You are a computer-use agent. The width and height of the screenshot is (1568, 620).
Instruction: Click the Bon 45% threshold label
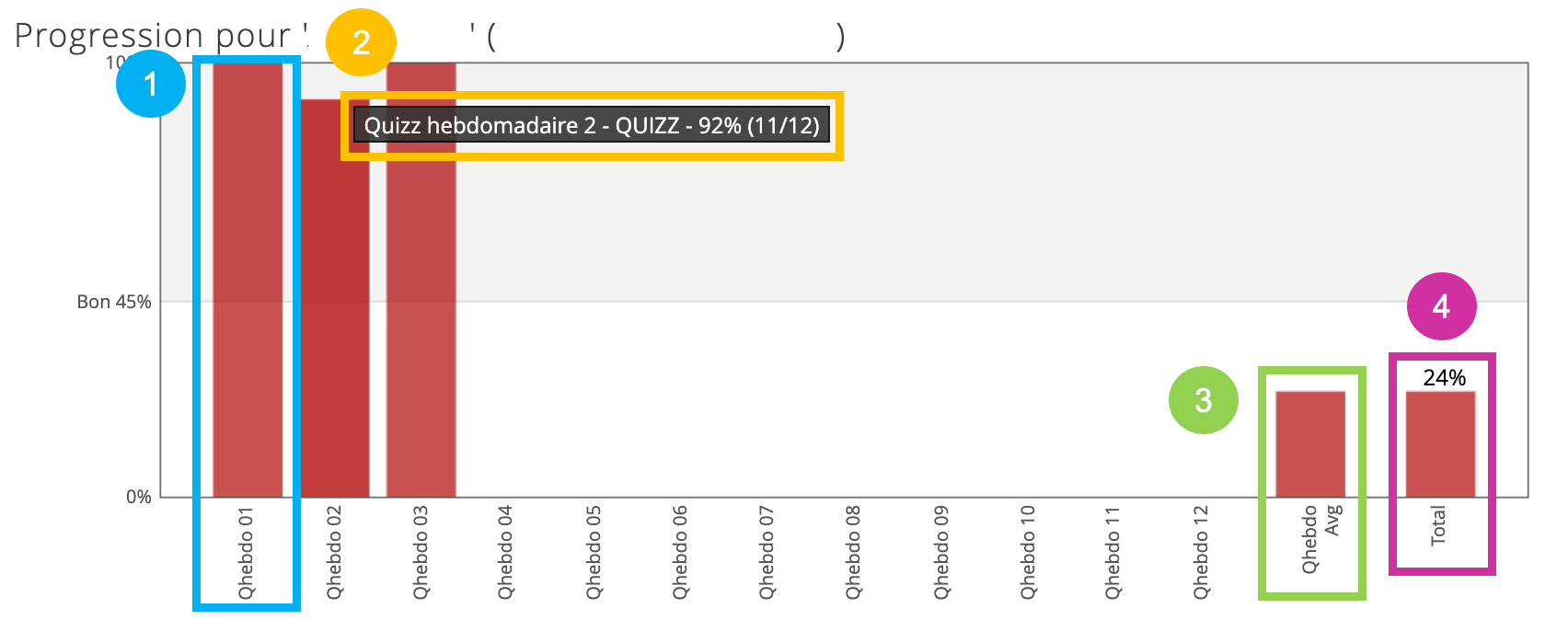tap(114, 302)
